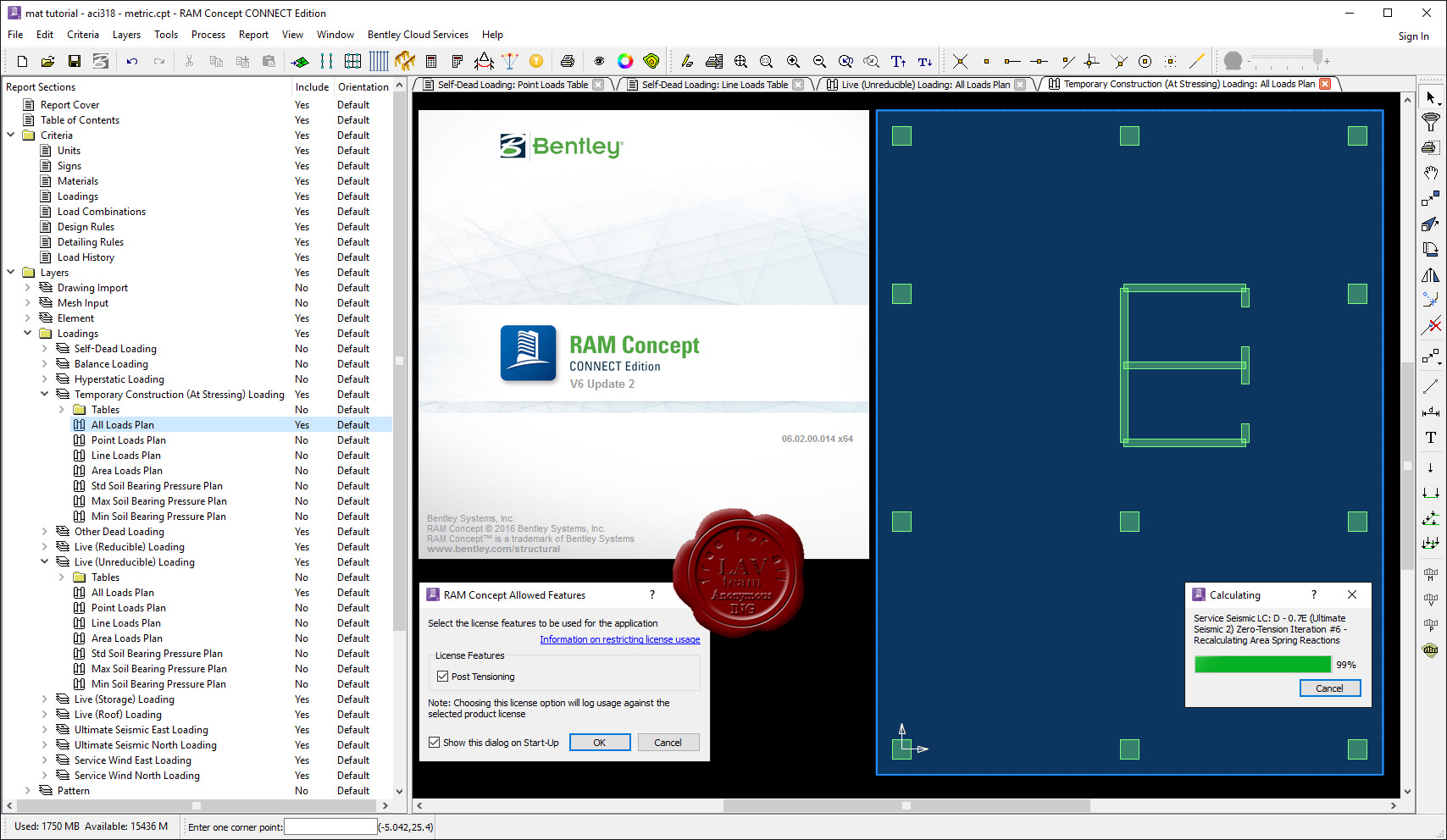Click the Undo arrow icon
Viewport: 1447px width, 840px height.
(132, 61)
